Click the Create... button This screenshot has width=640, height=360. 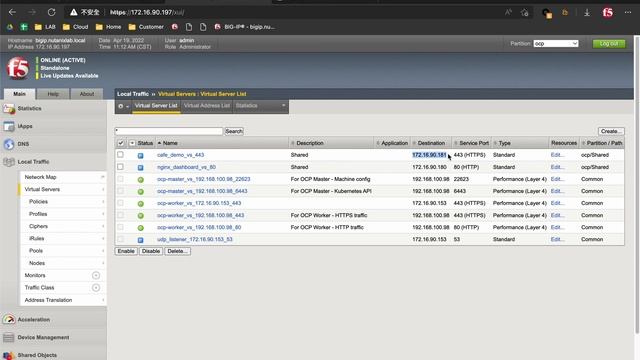pyautogui.click(x=611, y=131)
